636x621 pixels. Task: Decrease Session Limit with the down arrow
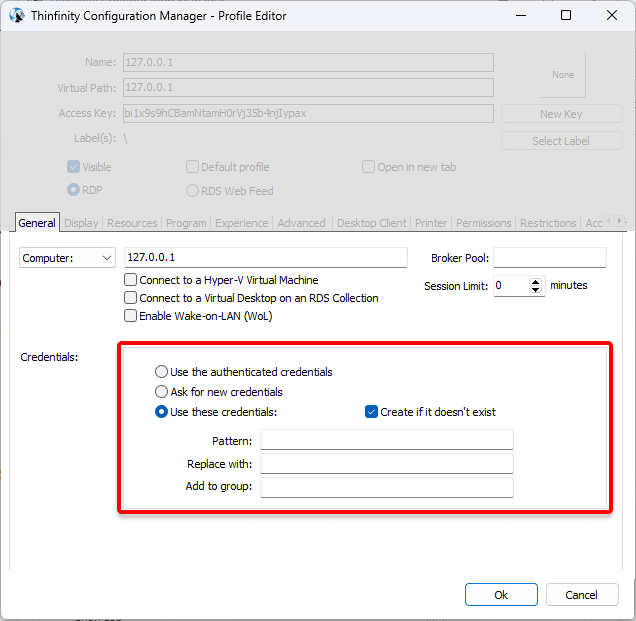[535, 290]
